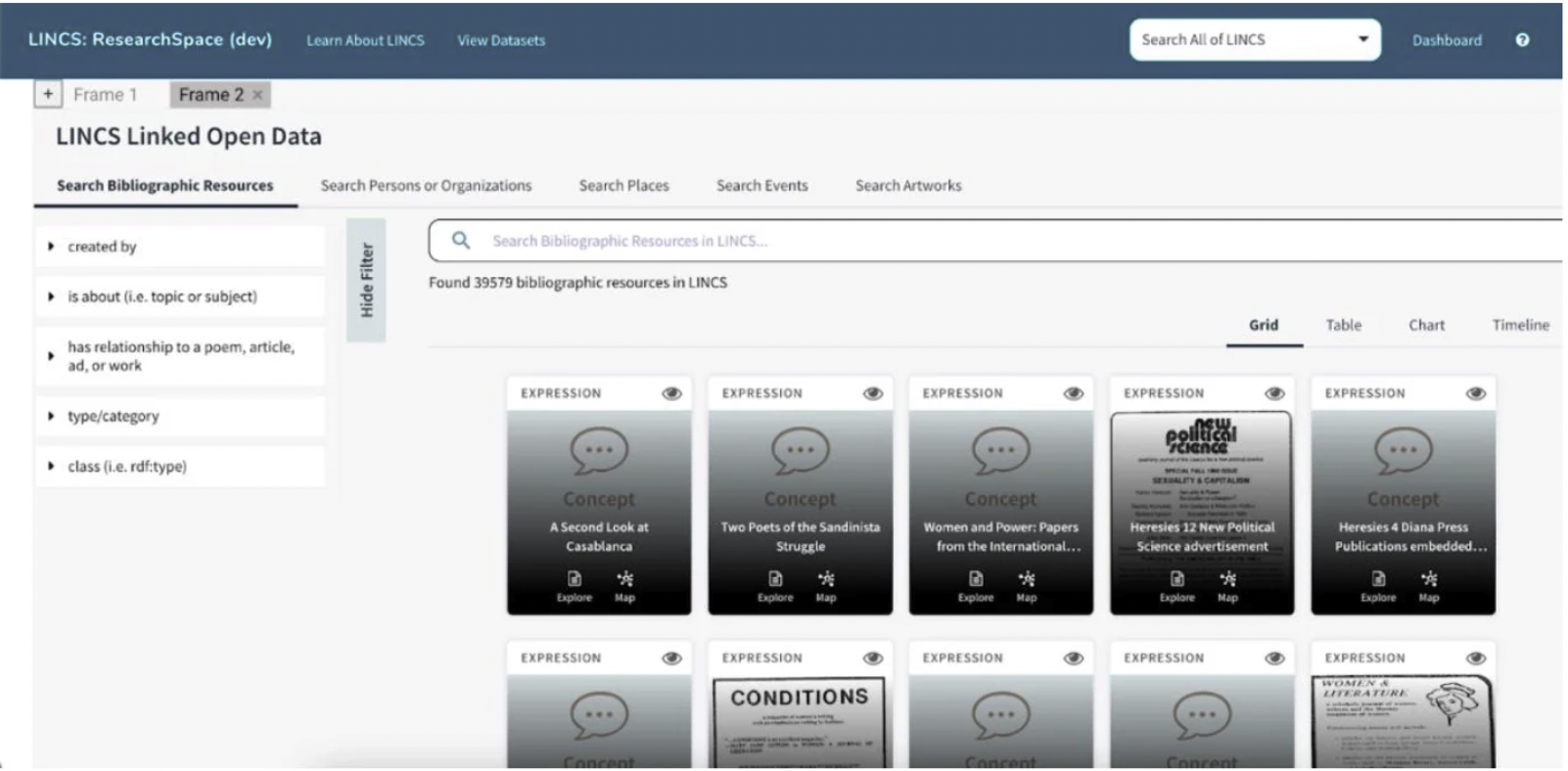
Task: Click the Search Bibliographic Resources input field
Action: coord(979,241)
